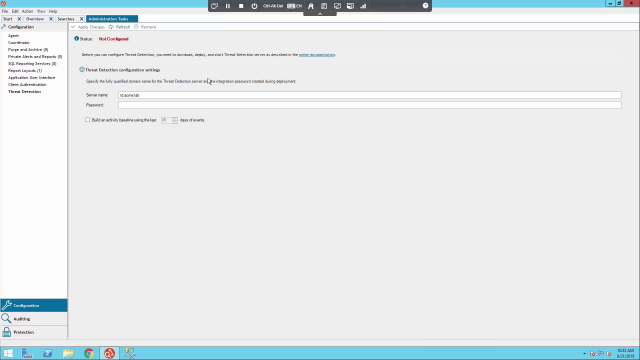Close the Overview tab
This screenshot has height=360, width=640.
(51, 19)
